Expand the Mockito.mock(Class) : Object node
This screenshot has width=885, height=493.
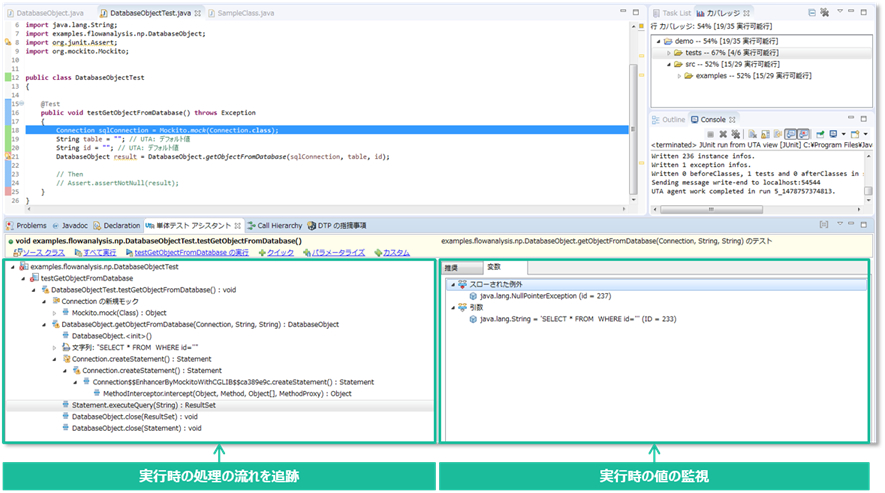click(x=54, y=313)
